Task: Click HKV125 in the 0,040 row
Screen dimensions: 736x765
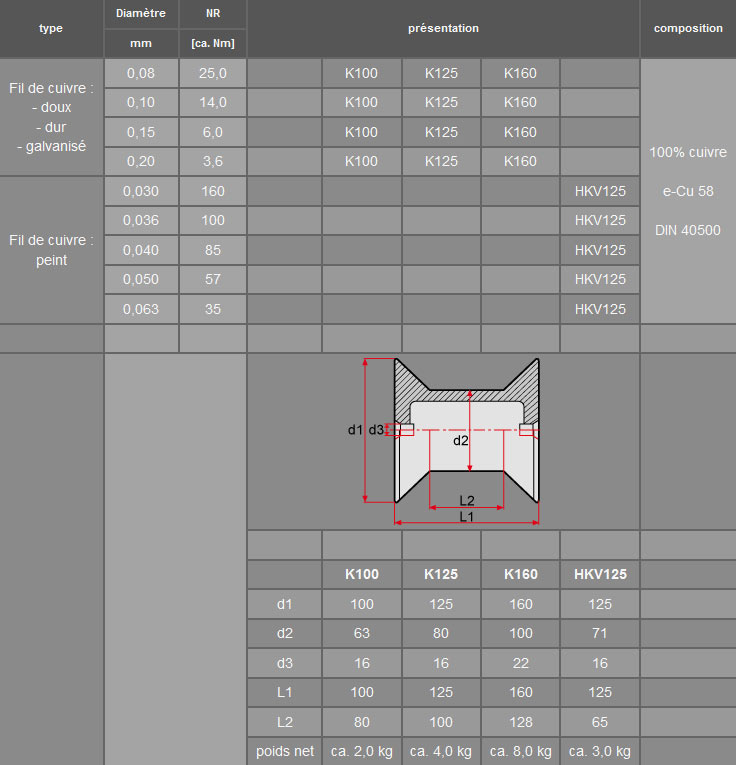Action: pyautogui.click(x=600, y=250)
